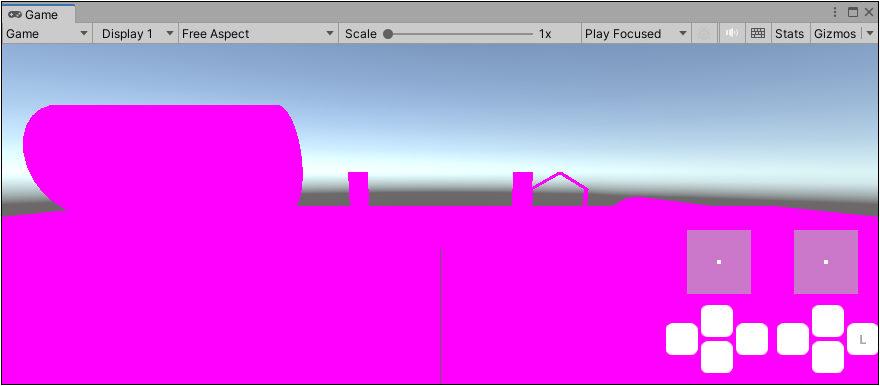Expand the Free Aspect resolution dropdown
This screenshot has height=386, width=880.
click(258, 34)
